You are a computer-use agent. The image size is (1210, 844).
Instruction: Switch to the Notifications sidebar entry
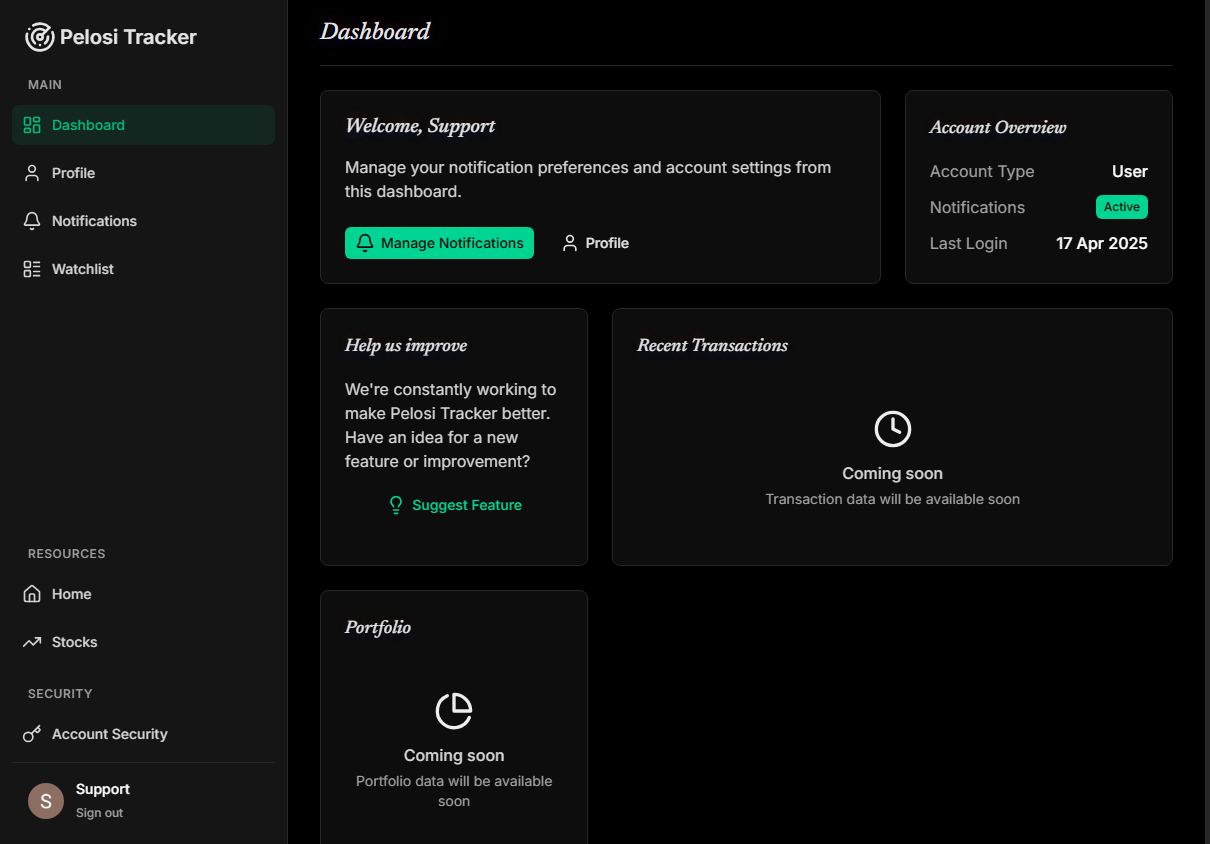click(96, 221)
